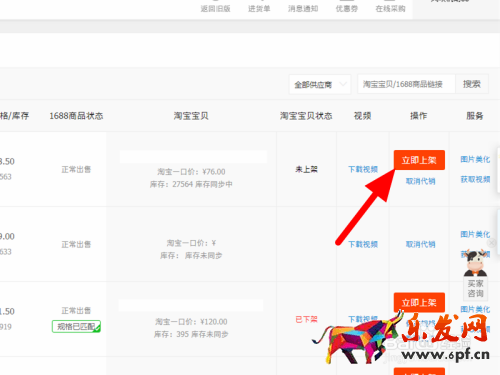Click 取消代销 in the first row
Image resolution: width=500 pixels, height=375 pixels.
pos(420,181)
